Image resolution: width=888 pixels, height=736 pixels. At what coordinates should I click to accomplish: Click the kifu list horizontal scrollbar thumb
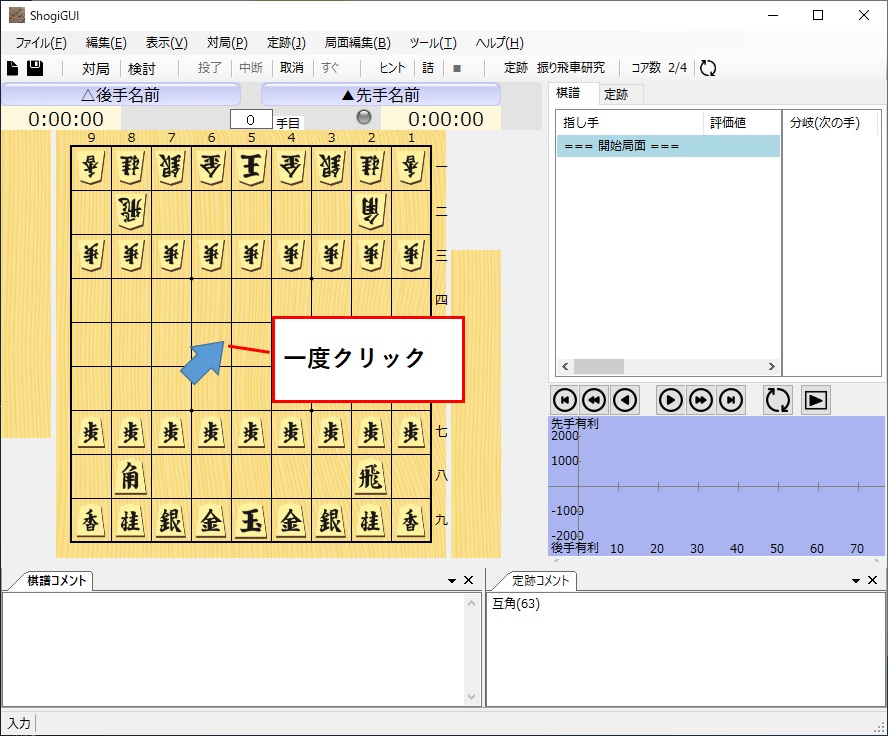pyautogui.click(x=599, y=366)
